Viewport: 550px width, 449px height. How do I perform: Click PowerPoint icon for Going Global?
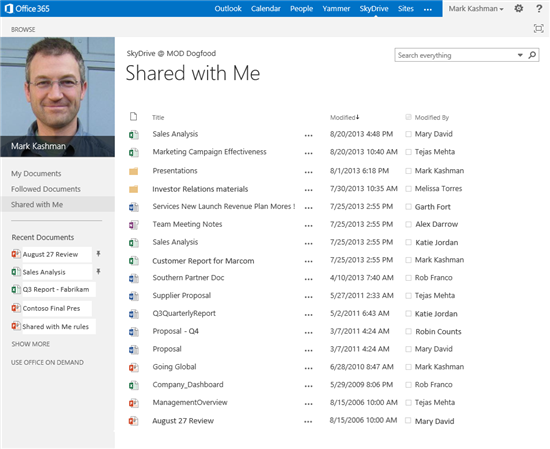133,368
